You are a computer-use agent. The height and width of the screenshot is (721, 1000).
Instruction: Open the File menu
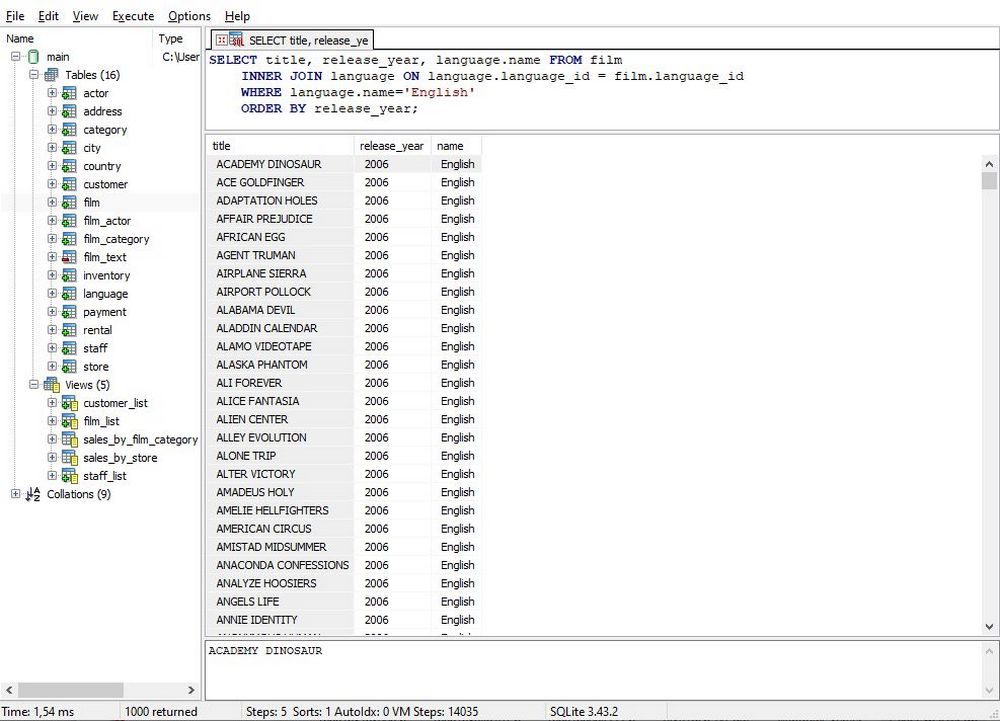pos(15,16)
